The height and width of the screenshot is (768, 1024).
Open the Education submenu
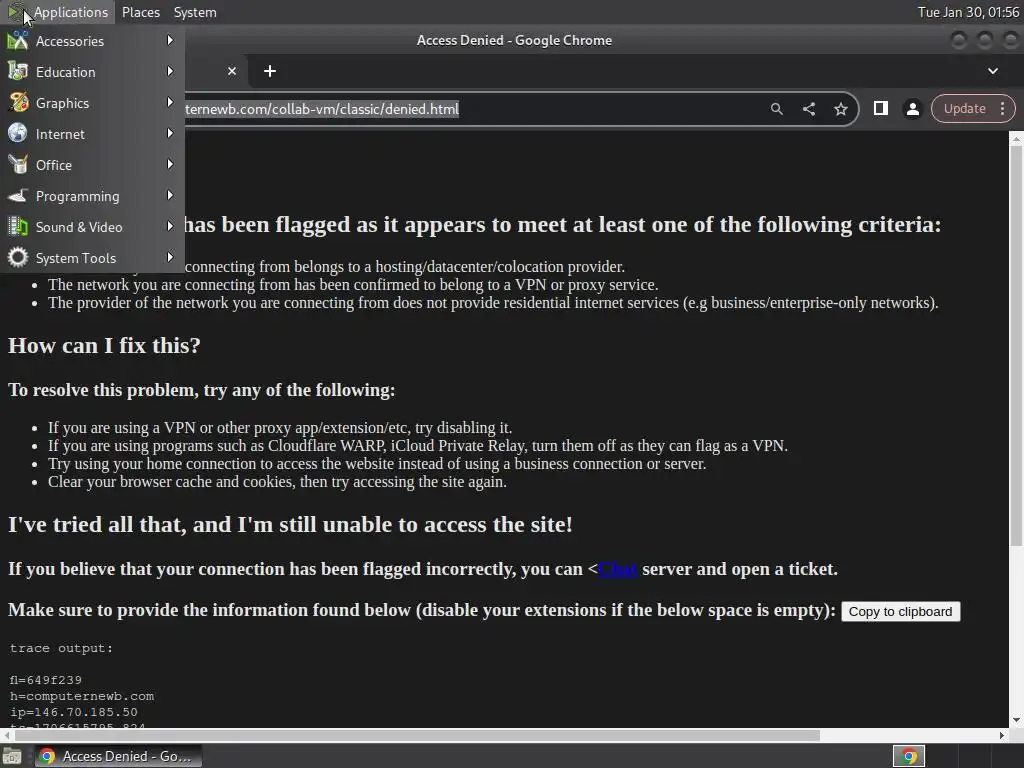pos(92,72)
